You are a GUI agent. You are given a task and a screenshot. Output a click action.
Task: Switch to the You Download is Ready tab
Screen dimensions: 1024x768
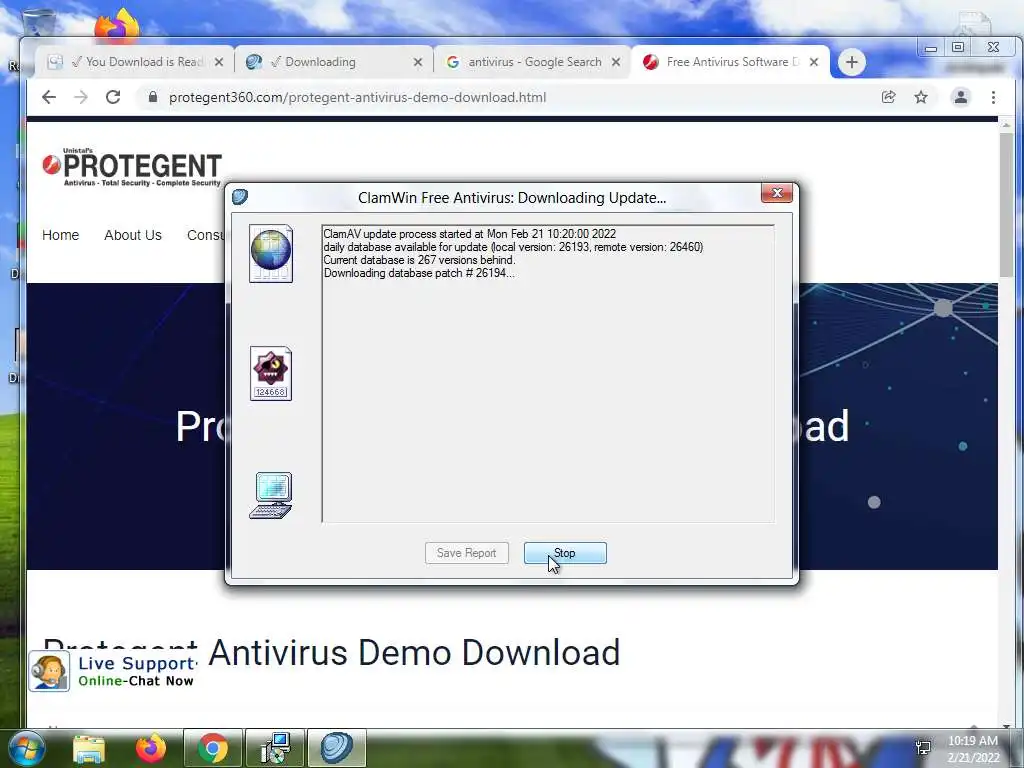point(137,62)
